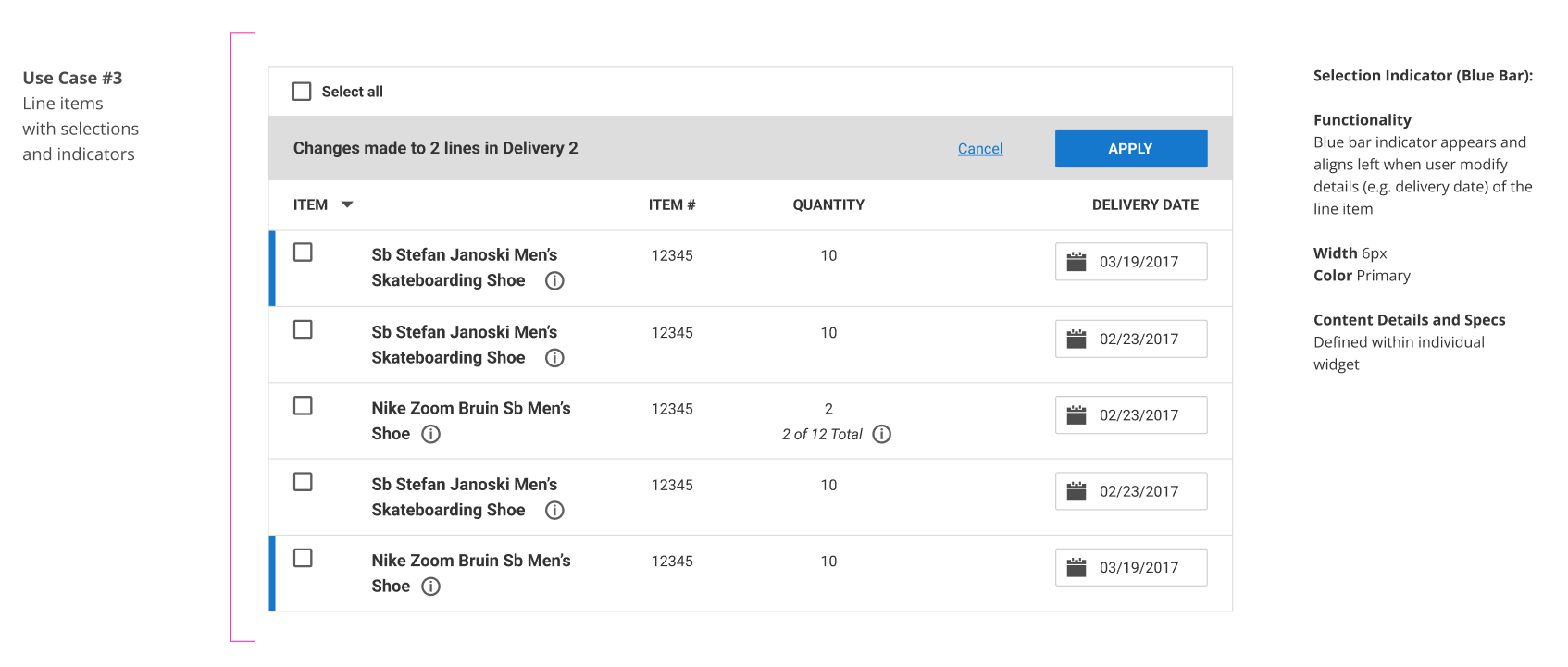
Task: Click calendar icon in last row delivery date
Action: pos(1076,567)
